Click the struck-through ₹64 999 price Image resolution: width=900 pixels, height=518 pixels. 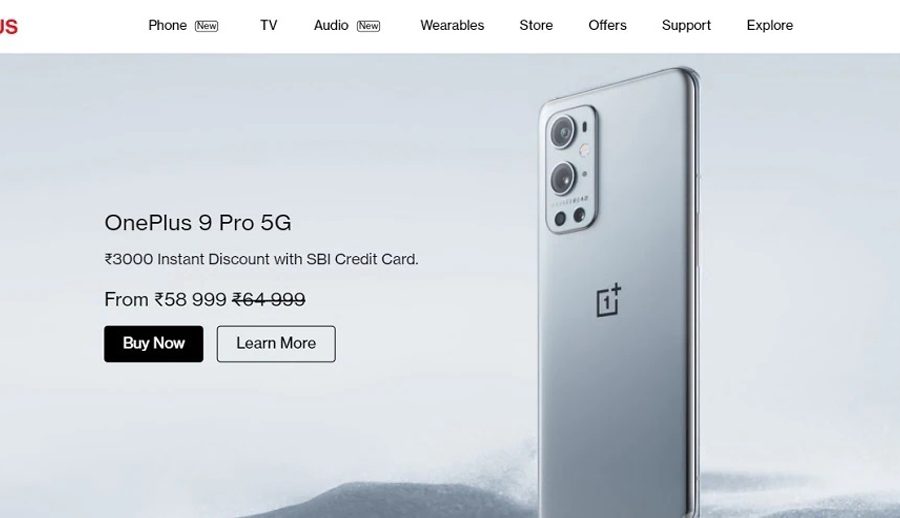coord(269,299)
